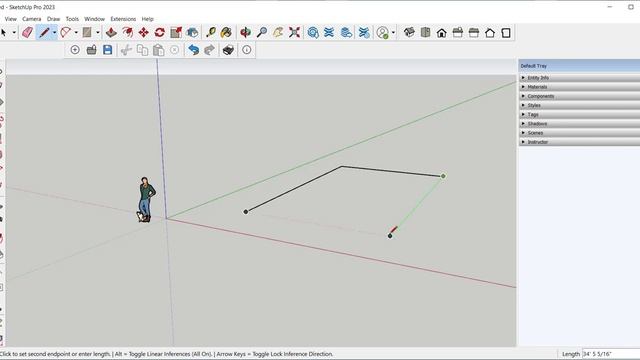Open the 3D Warehouse
Screen dimensions: 640x360
tap(313, 32)
